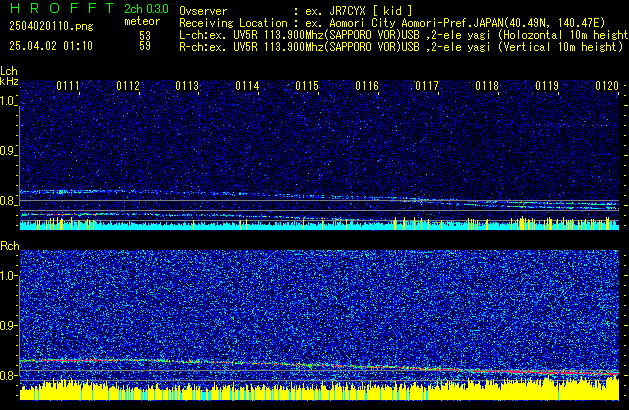Click the filename 2504020110.png
629x410 pixels.
tap(51, 26)
